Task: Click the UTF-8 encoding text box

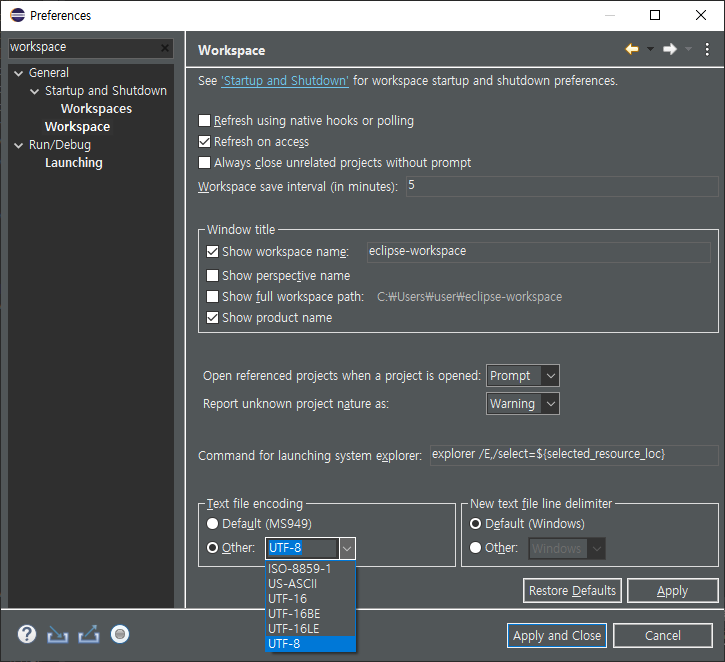Action: (303, 549)
